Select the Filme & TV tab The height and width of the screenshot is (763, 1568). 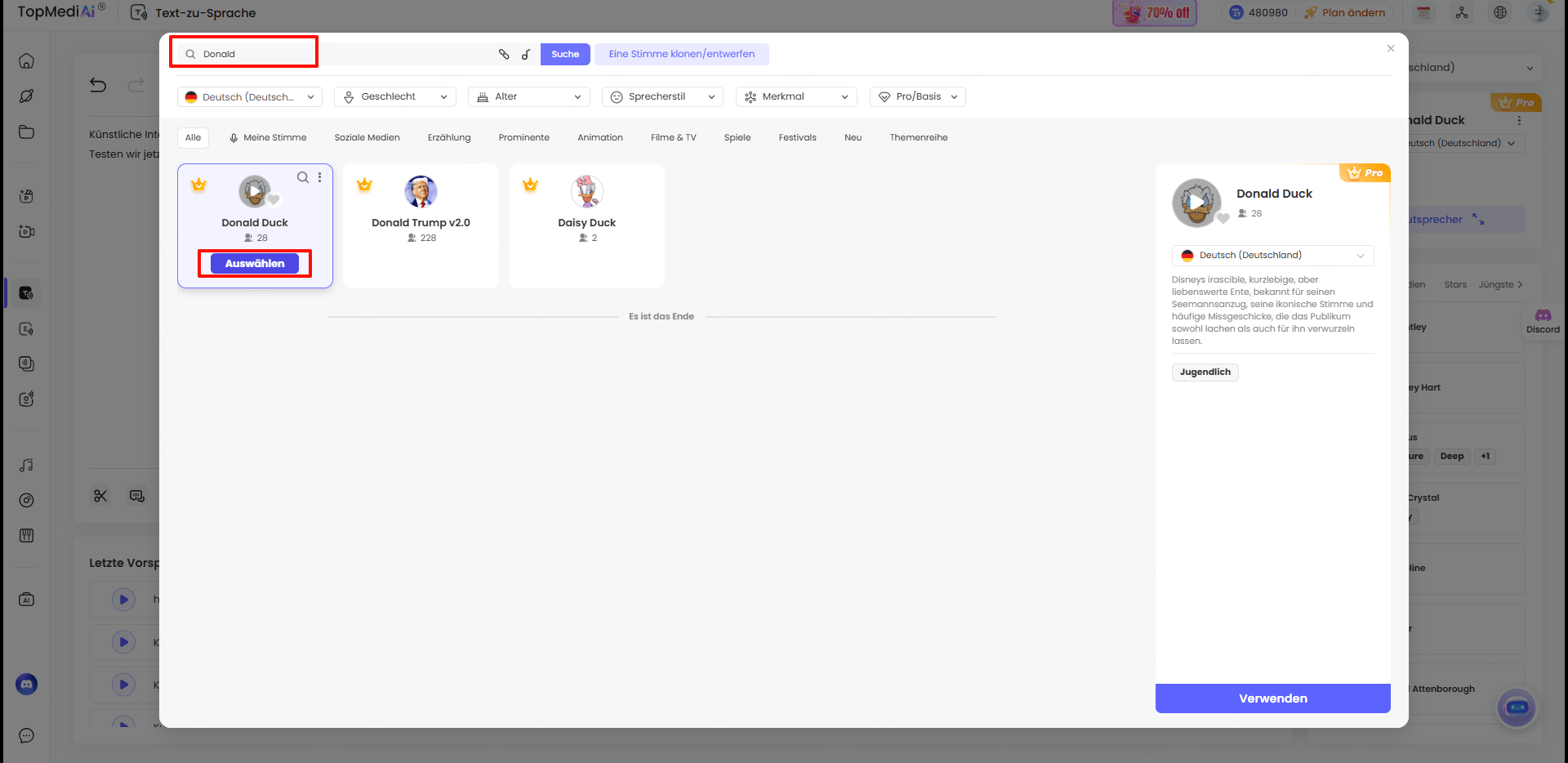tap(674, 137)
